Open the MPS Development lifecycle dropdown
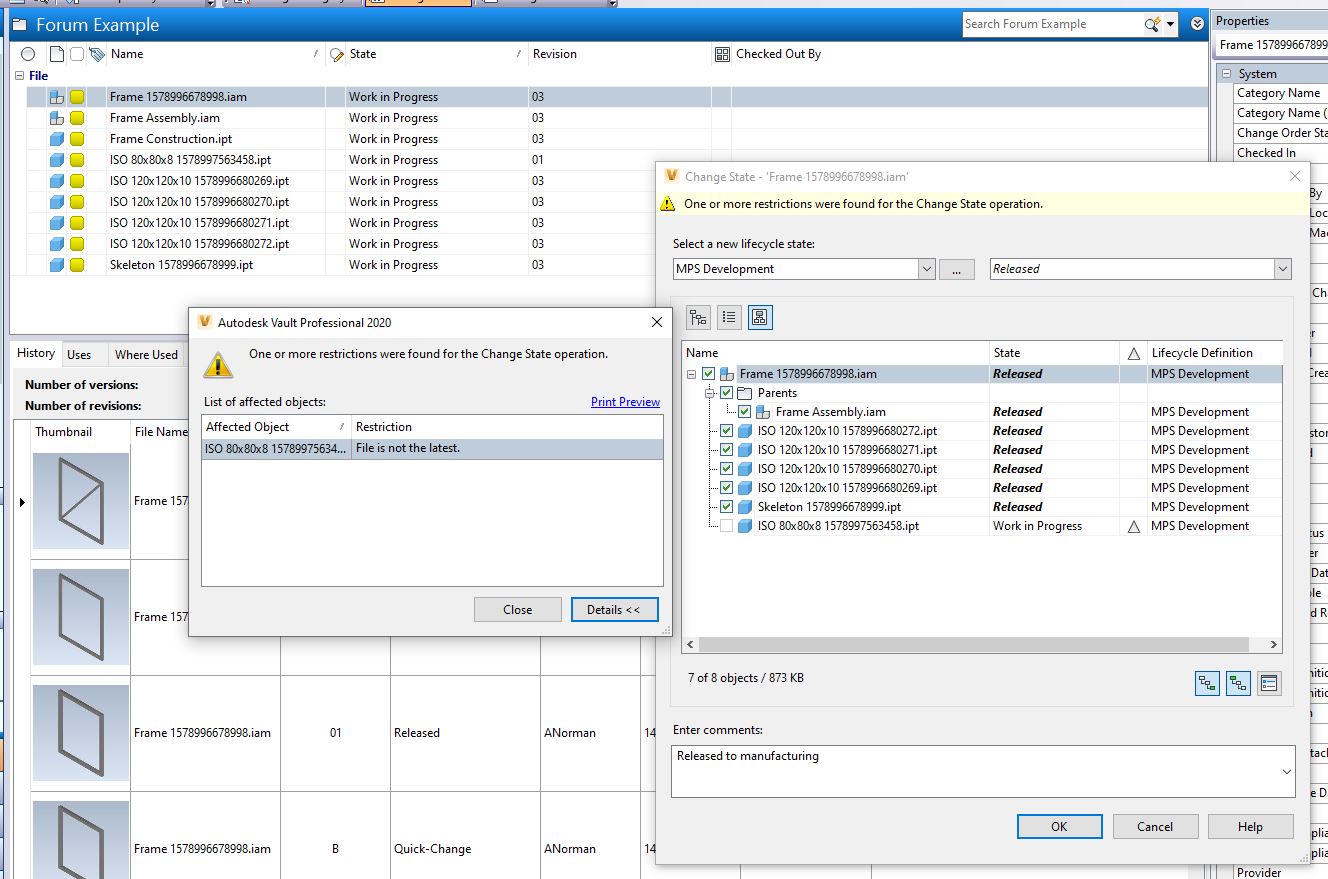Image resolution: width=1328 pixels, height=879 pixels. pos(925,268)
